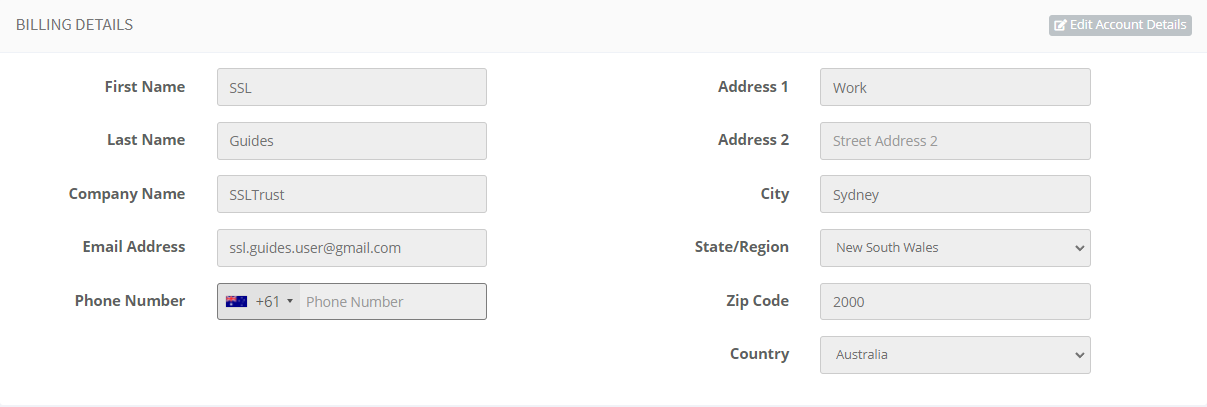Image resolution: width=1207 pixels, height=407 pixels.
Task: Click the Phone Number label
Action: click(130, 301)
